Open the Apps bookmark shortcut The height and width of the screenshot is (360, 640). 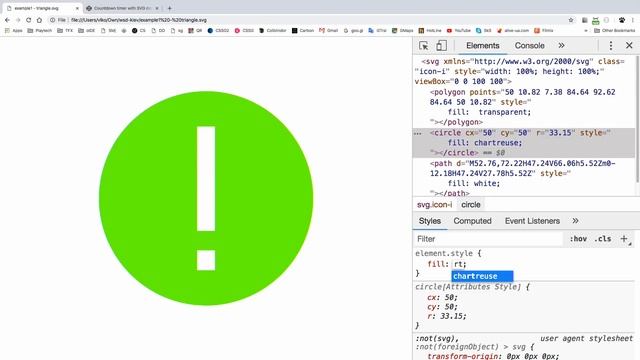13,31
